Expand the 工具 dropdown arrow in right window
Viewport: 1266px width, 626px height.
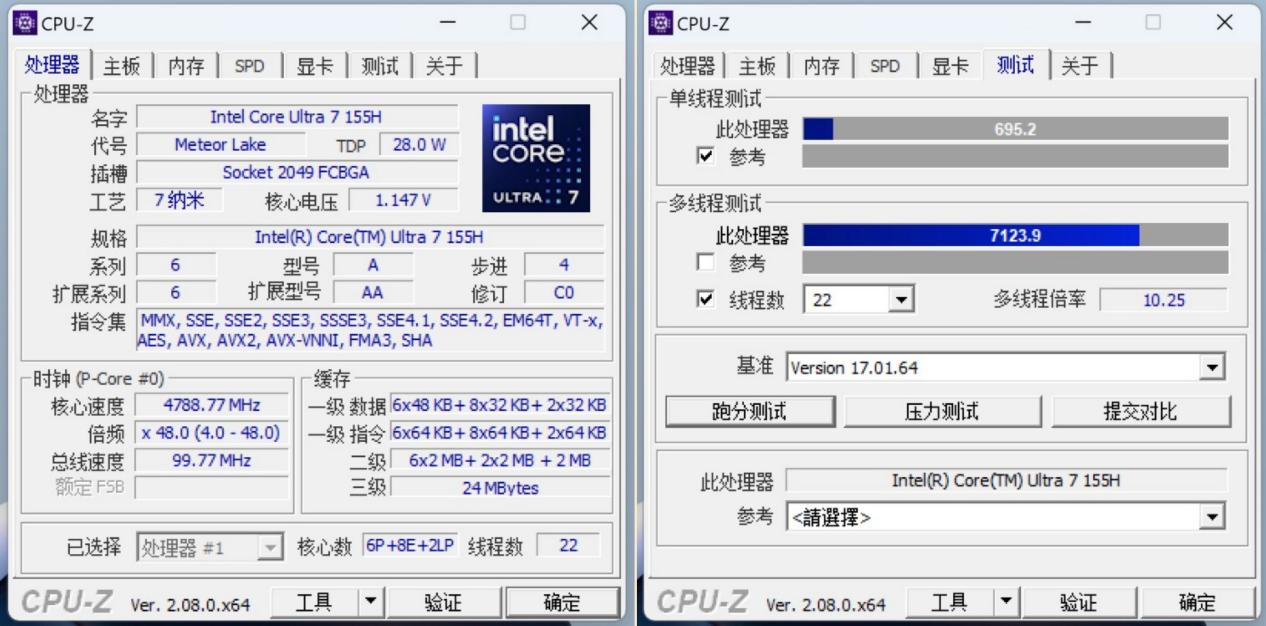click(1007, 602)
